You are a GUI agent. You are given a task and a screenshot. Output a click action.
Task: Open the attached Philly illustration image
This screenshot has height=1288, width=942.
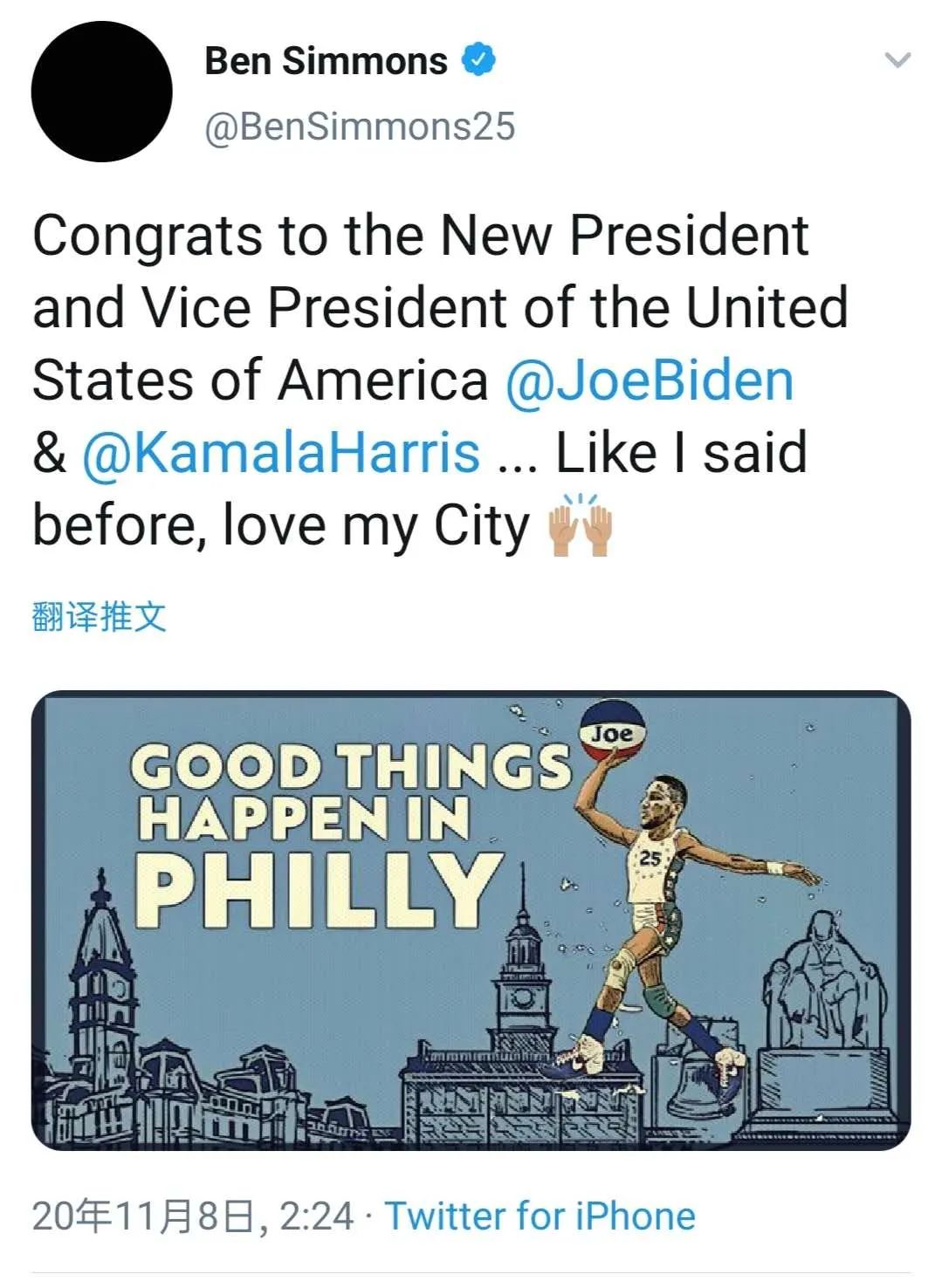[x=471, y=920]
